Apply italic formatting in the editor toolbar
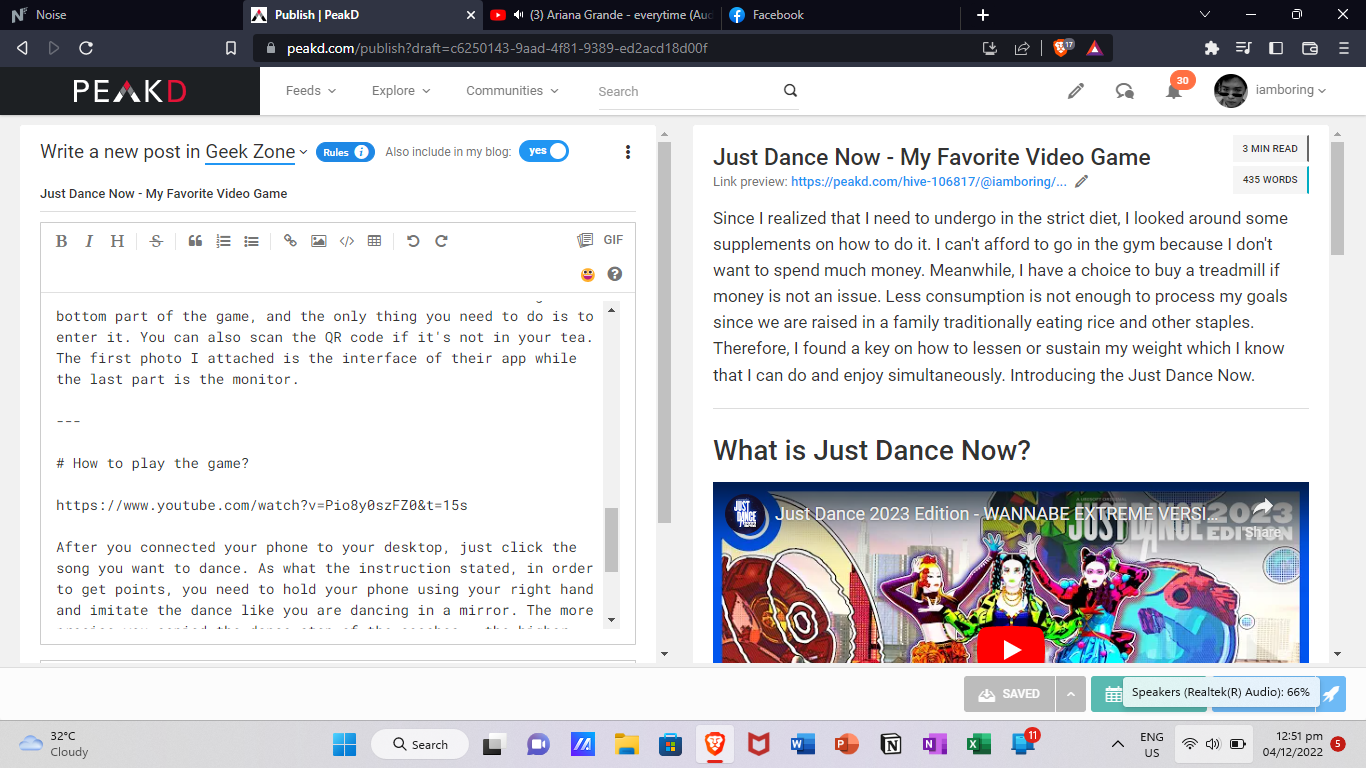 coord(89,241)
